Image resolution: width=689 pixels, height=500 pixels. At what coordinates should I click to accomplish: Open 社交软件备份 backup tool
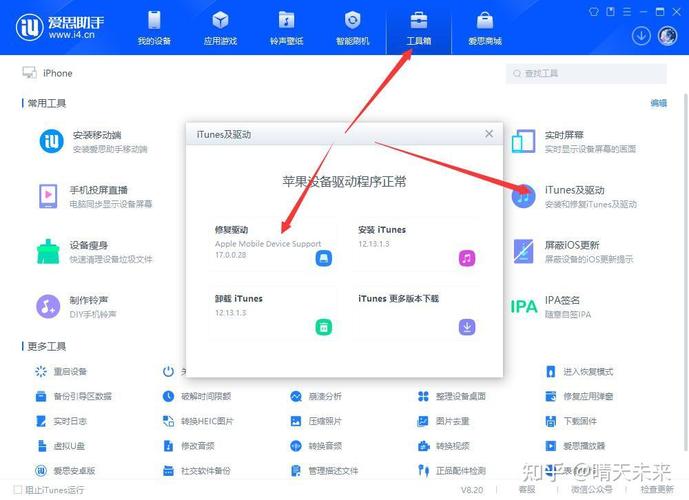[196, 471]
